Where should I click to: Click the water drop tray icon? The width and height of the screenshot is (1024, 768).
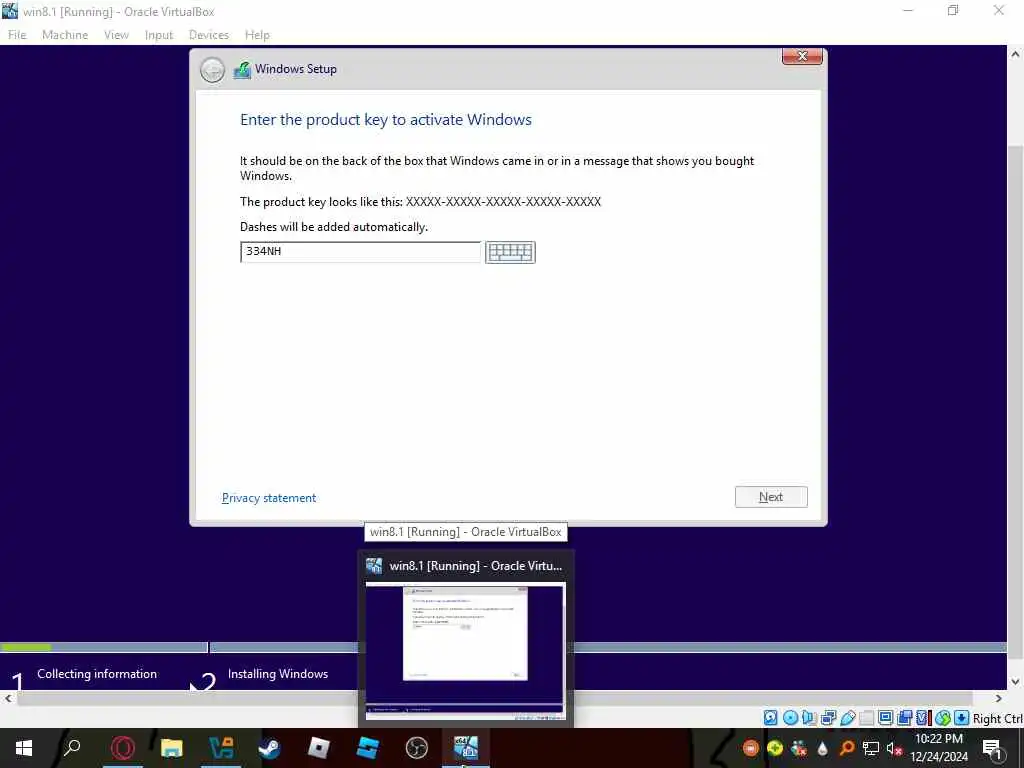pos(823,748)
